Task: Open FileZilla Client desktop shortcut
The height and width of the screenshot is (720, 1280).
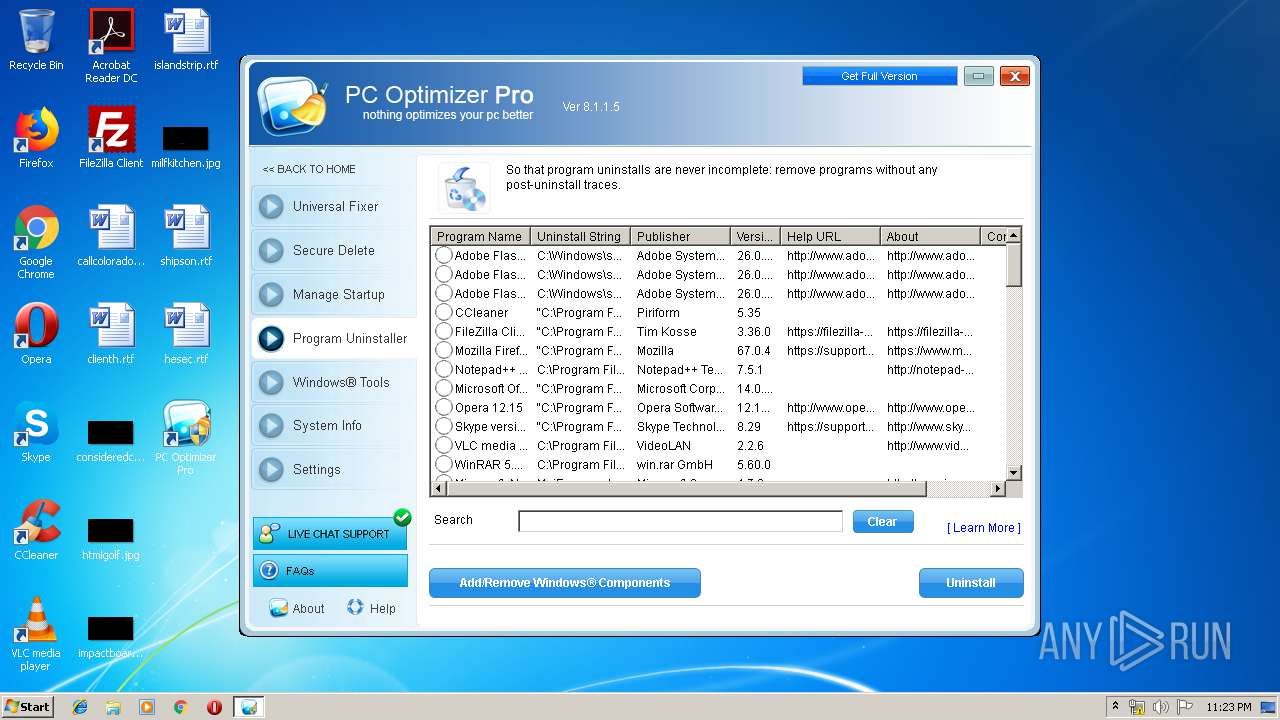Action: [x=111, y=138]
